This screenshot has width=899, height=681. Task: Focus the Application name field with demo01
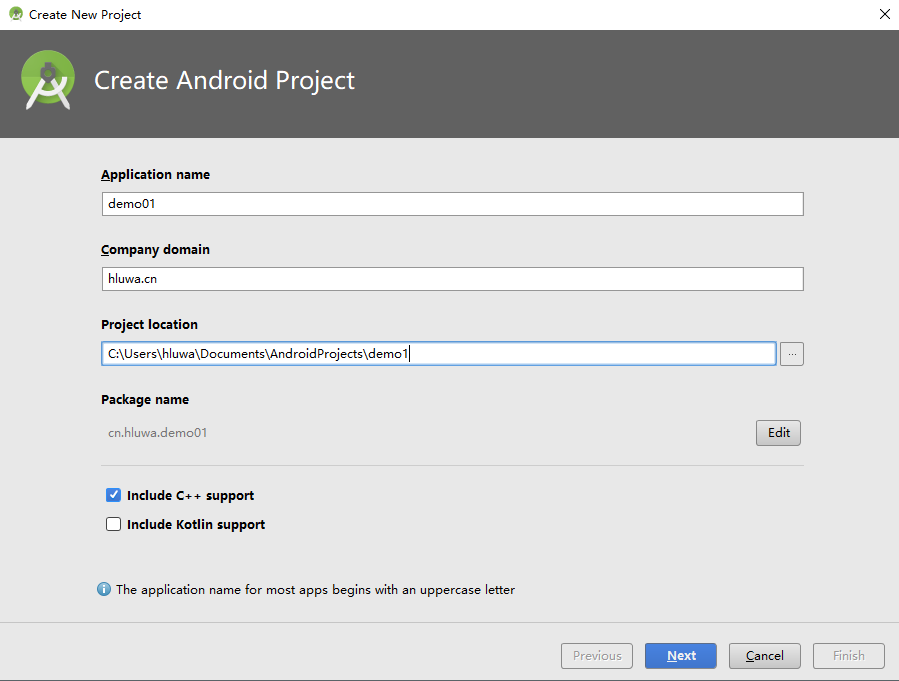click(x=452, y=204)
